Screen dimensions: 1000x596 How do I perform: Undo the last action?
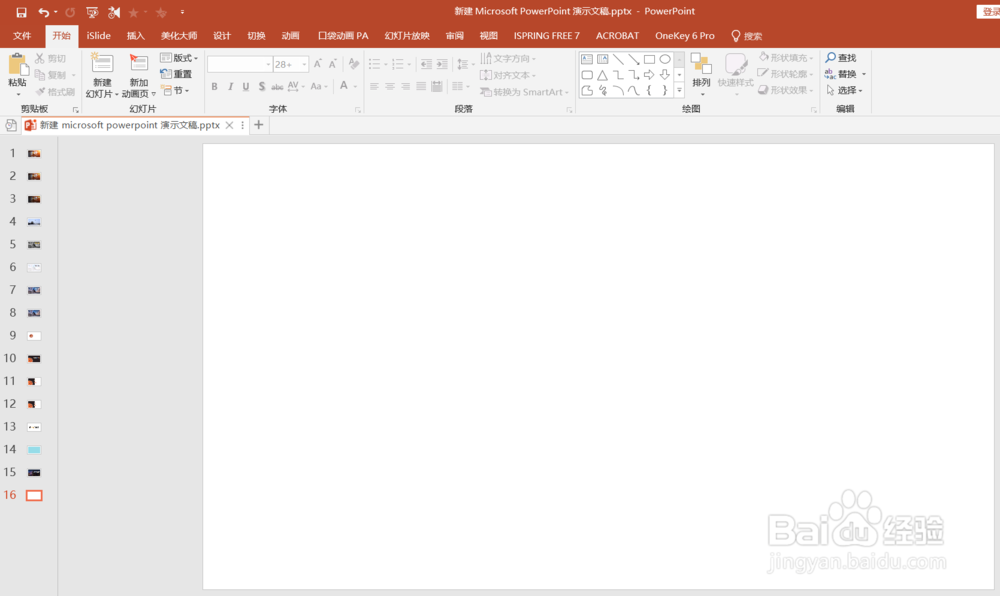(43, 12)
